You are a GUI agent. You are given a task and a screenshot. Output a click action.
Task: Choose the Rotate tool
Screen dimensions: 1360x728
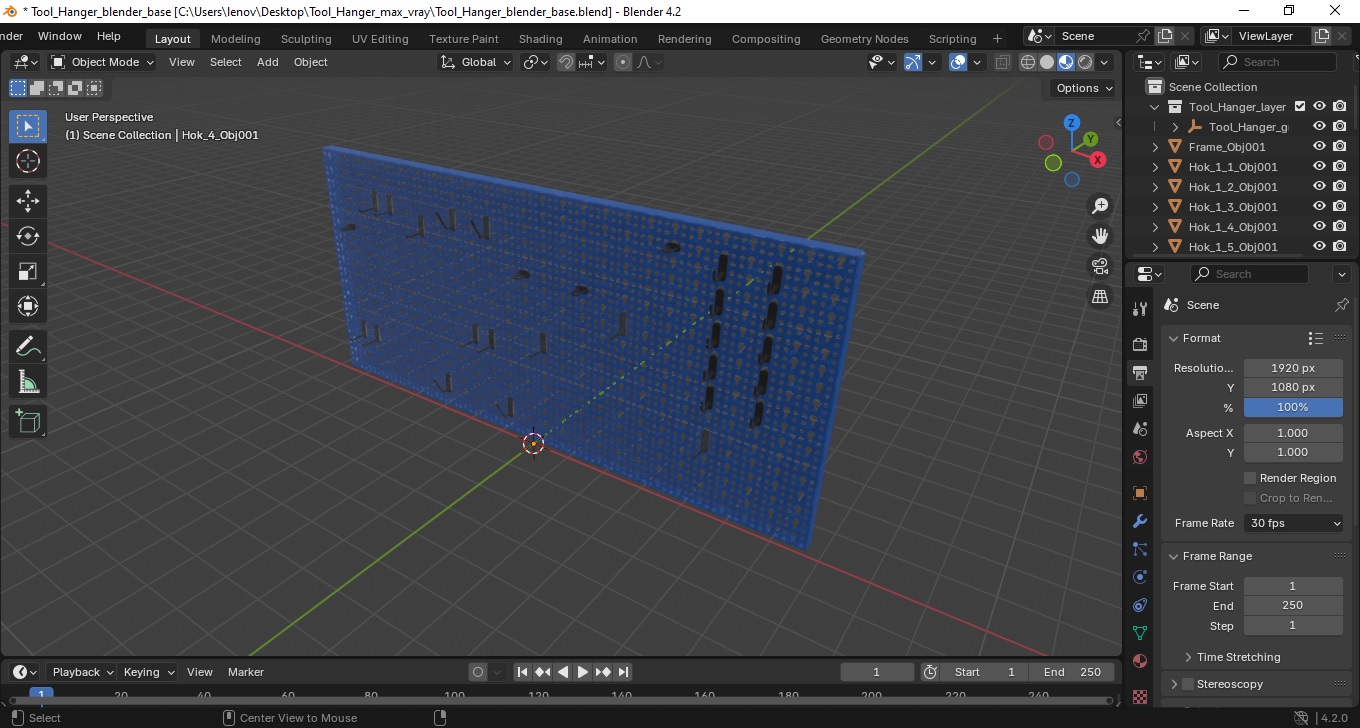(28, 236)
